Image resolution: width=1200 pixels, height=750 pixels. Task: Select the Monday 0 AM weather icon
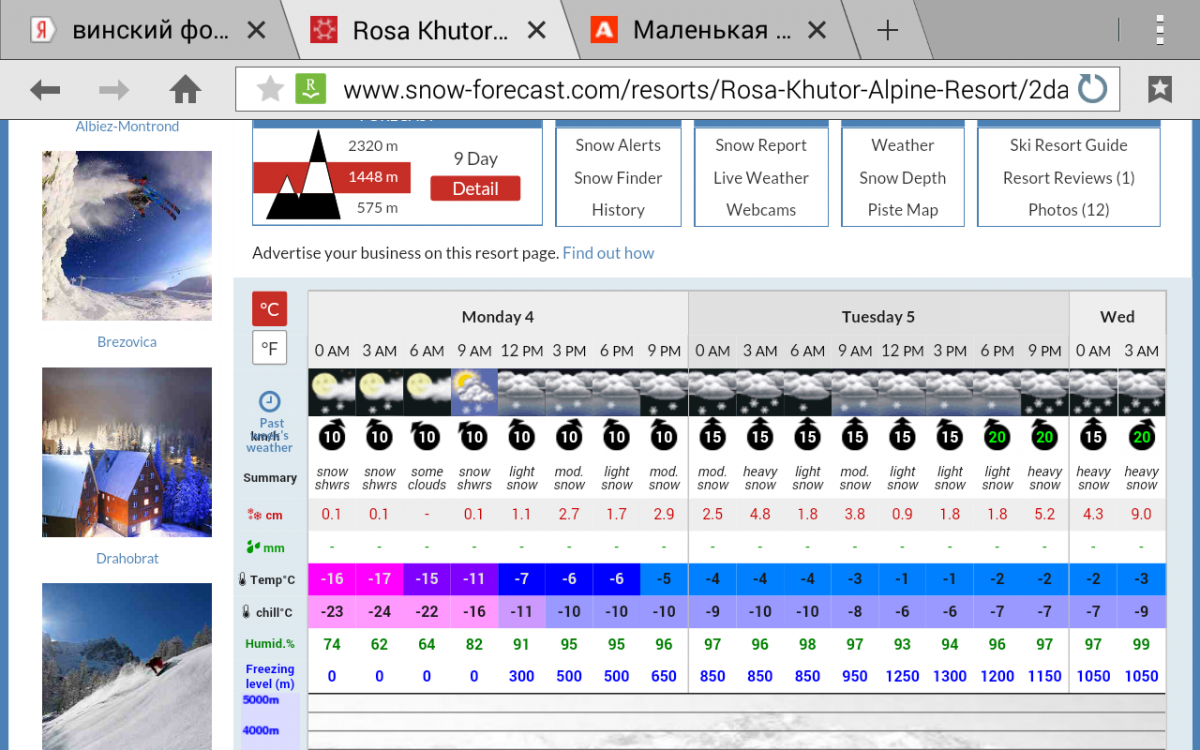pyautogui.click(x=332, y=393)
